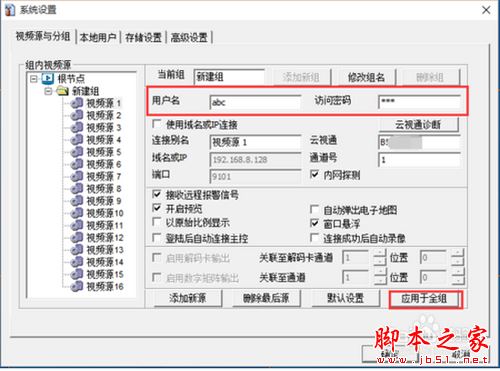Click the 默认设置 button

346,298
